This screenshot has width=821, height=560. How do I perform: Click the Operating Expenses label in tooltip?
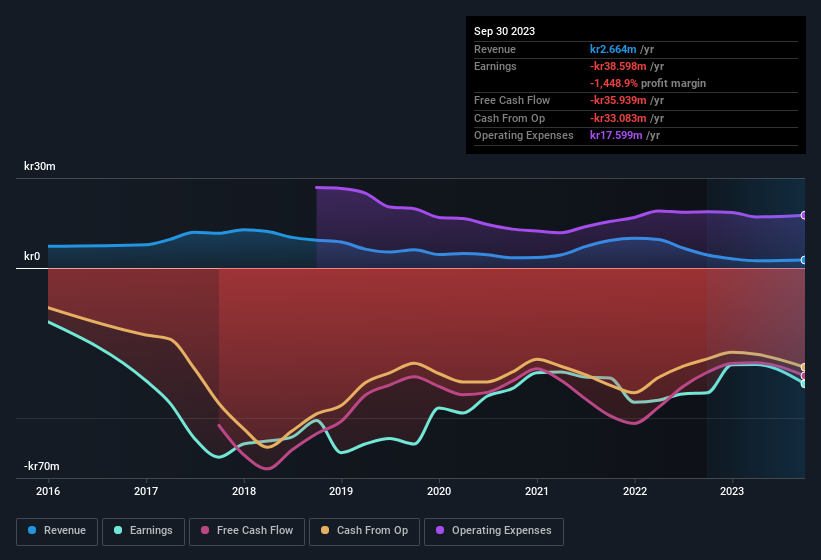coord(524,135)
